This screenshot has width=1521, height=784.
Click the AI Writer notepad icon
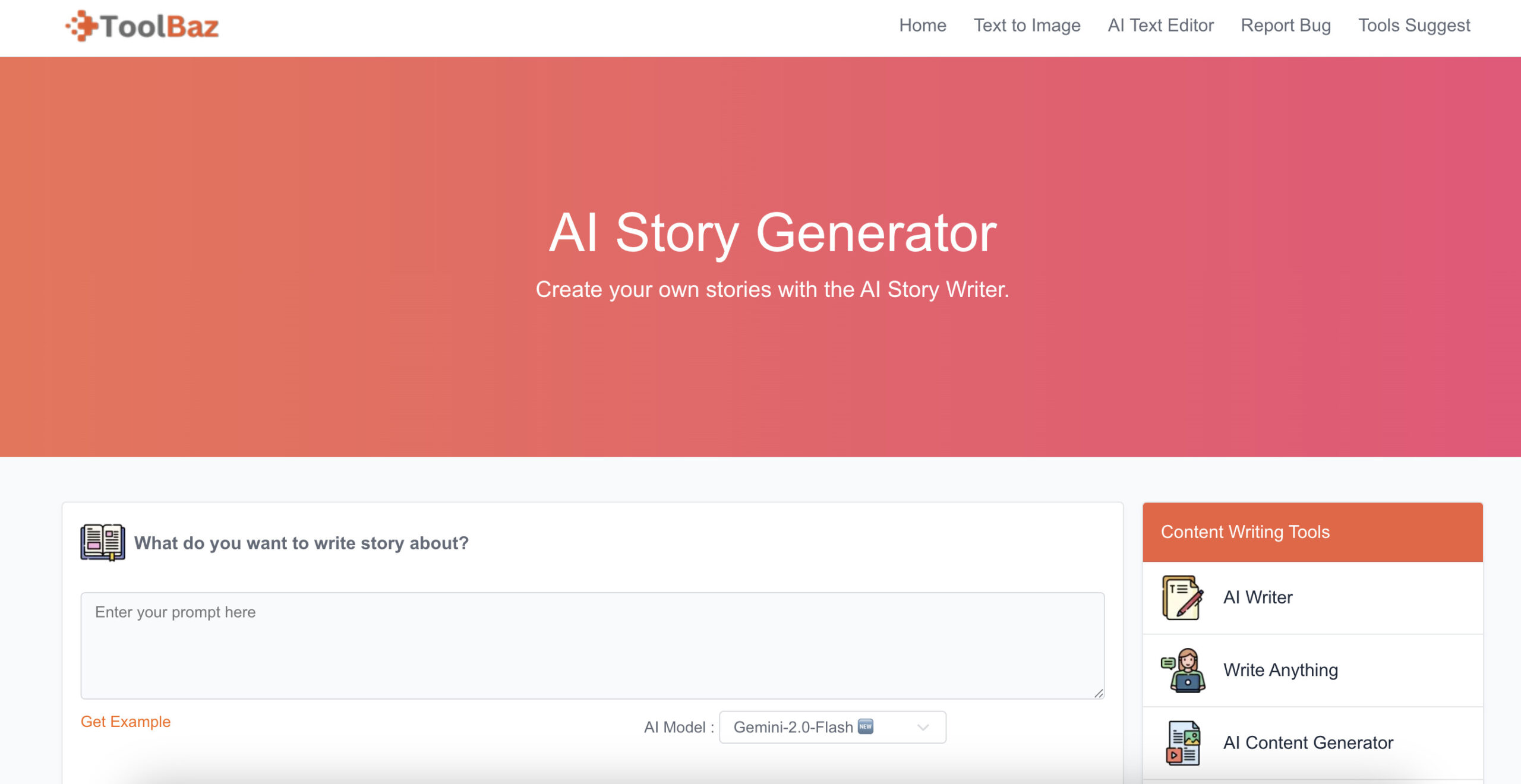click(x=1182, y=598)
